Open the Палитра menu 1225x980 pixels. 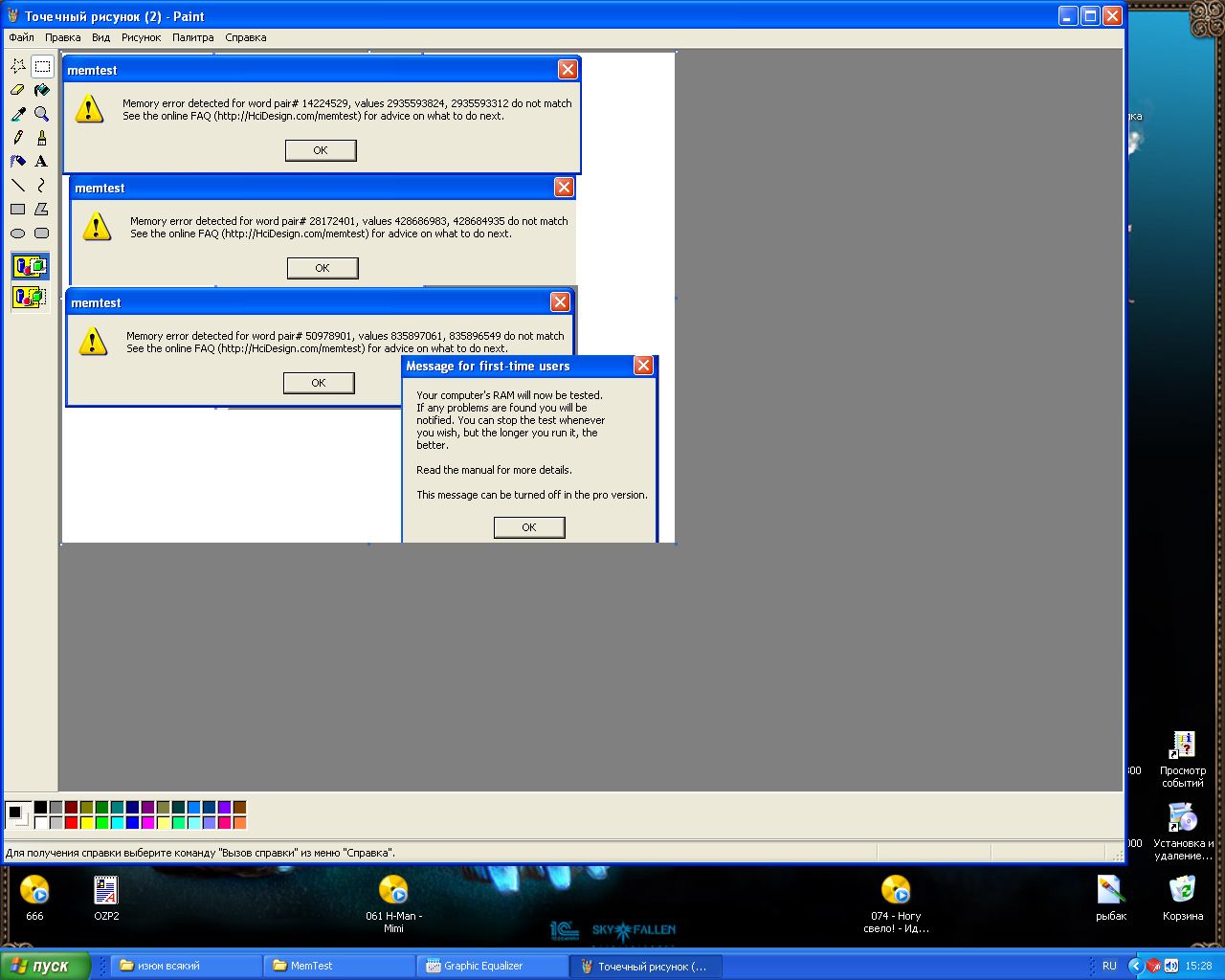(x=193, y=38)
